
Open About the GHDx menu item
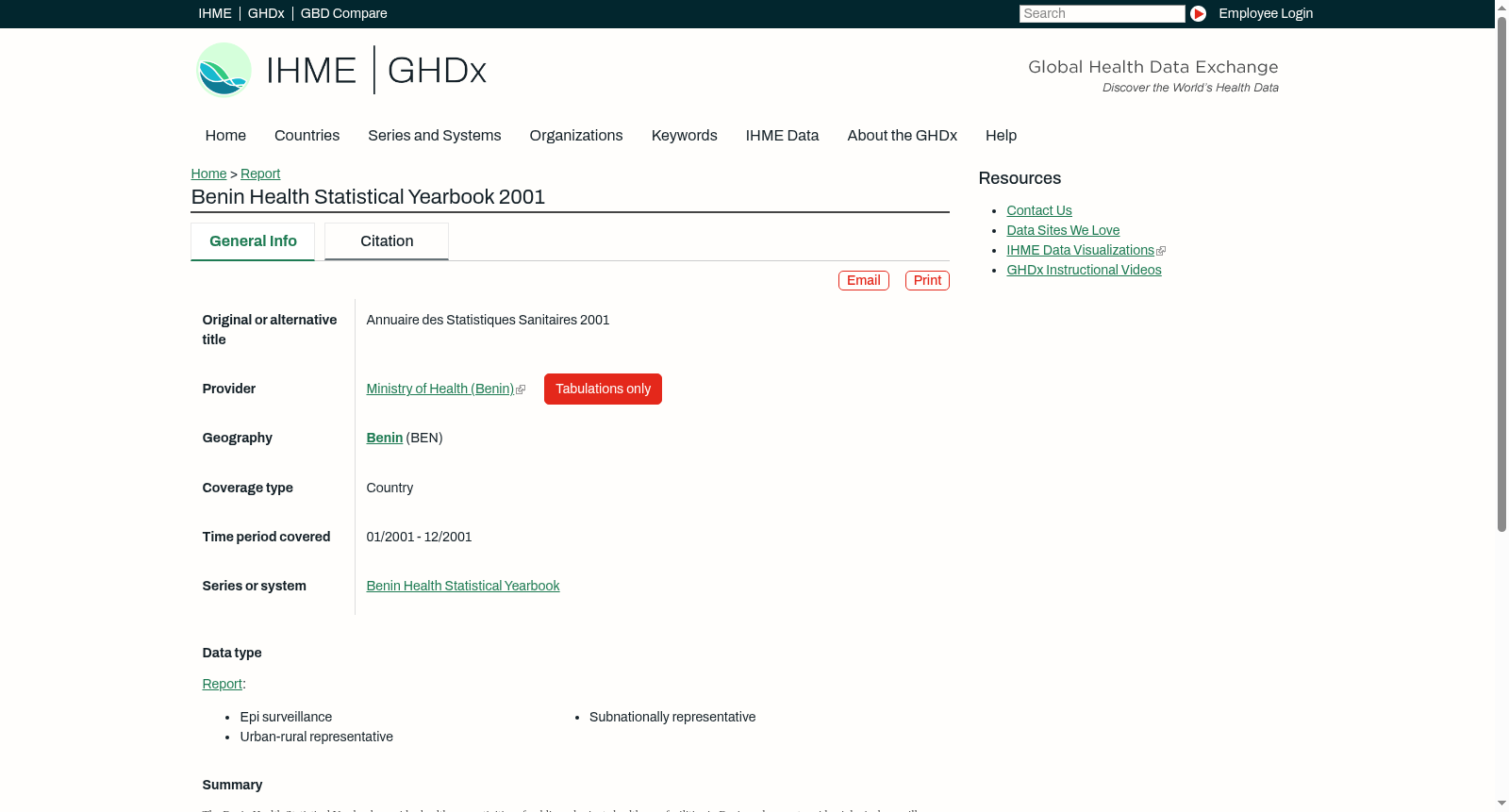[x=902, y=136]
